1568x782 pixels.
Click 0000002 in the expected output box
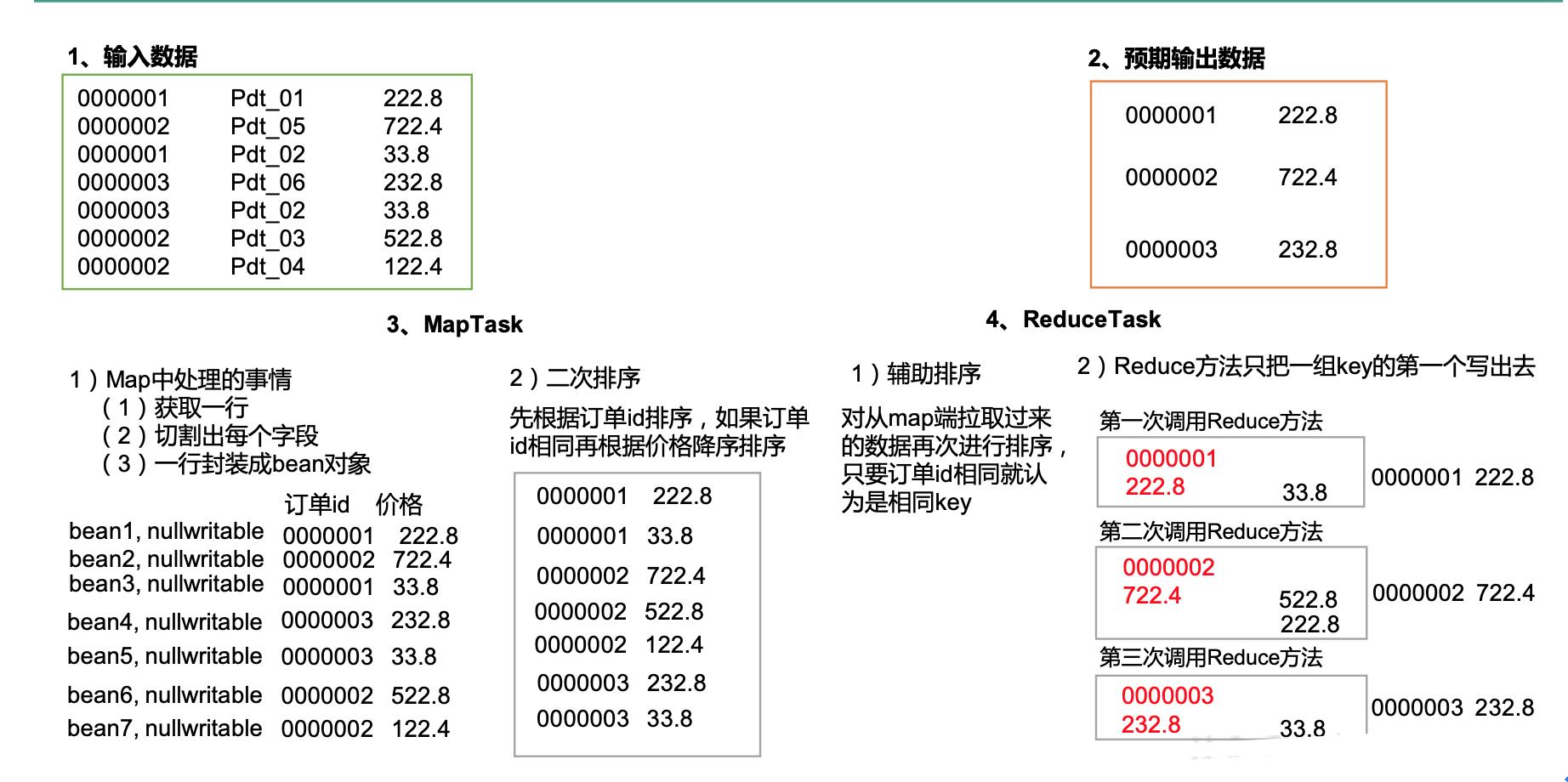1171,178
